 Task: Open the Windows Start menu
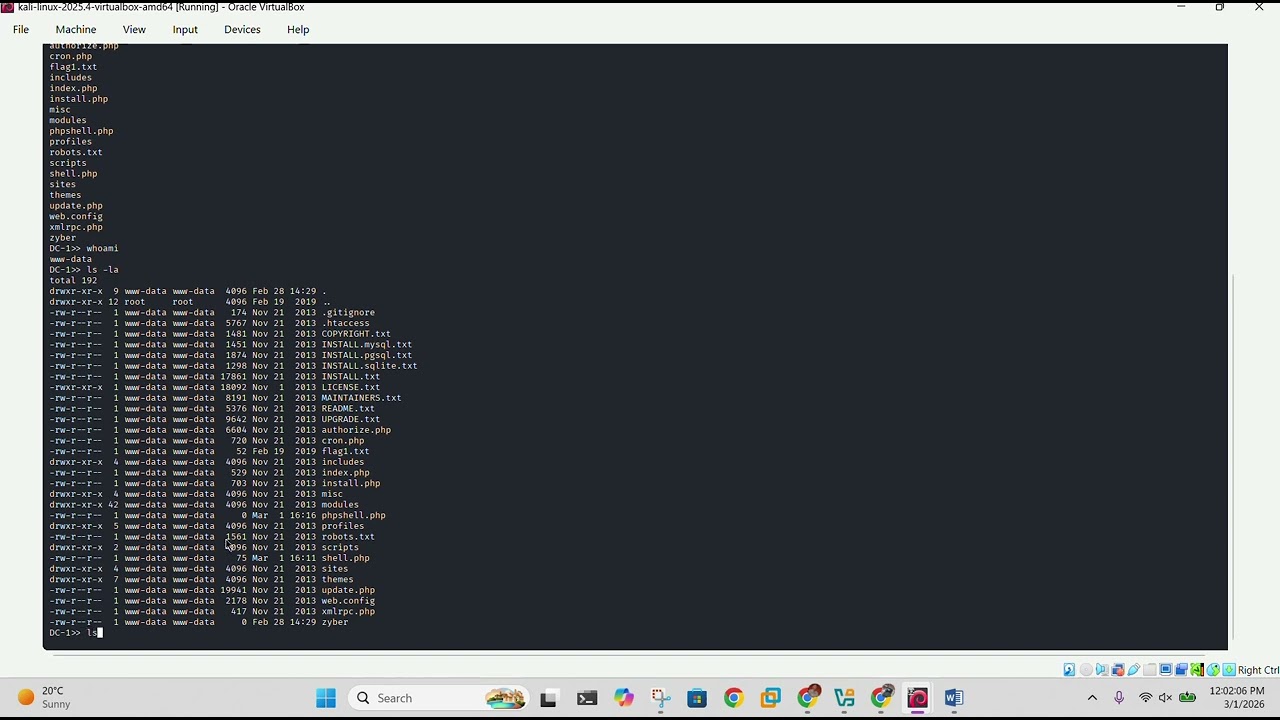click(x=326, y=698)
